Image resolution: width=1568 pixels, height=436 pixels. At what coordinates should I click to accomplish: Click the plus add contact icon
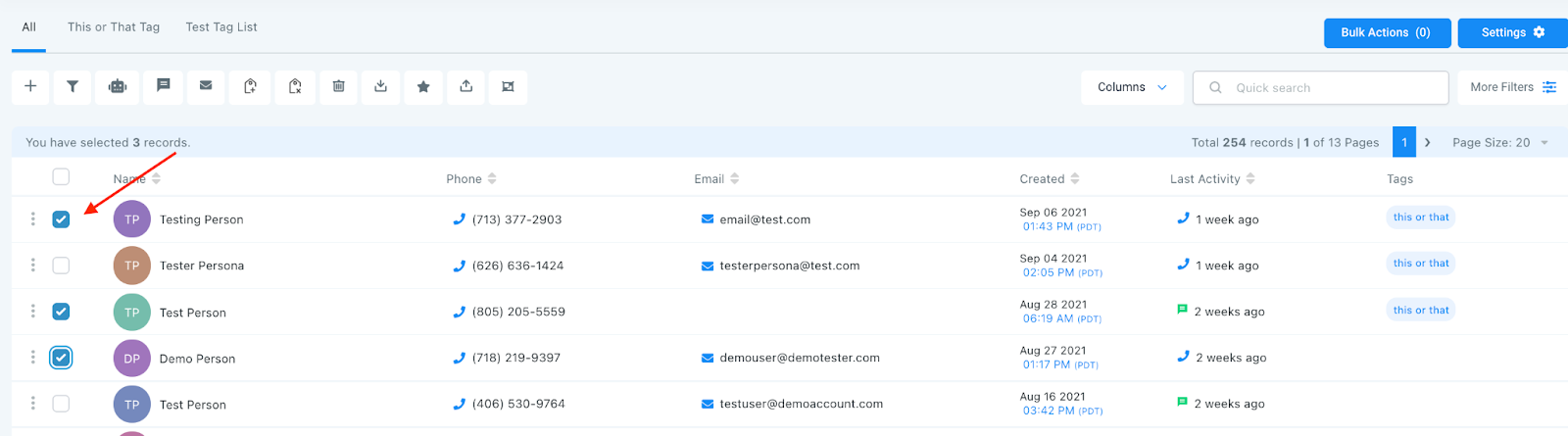(30, 86)
